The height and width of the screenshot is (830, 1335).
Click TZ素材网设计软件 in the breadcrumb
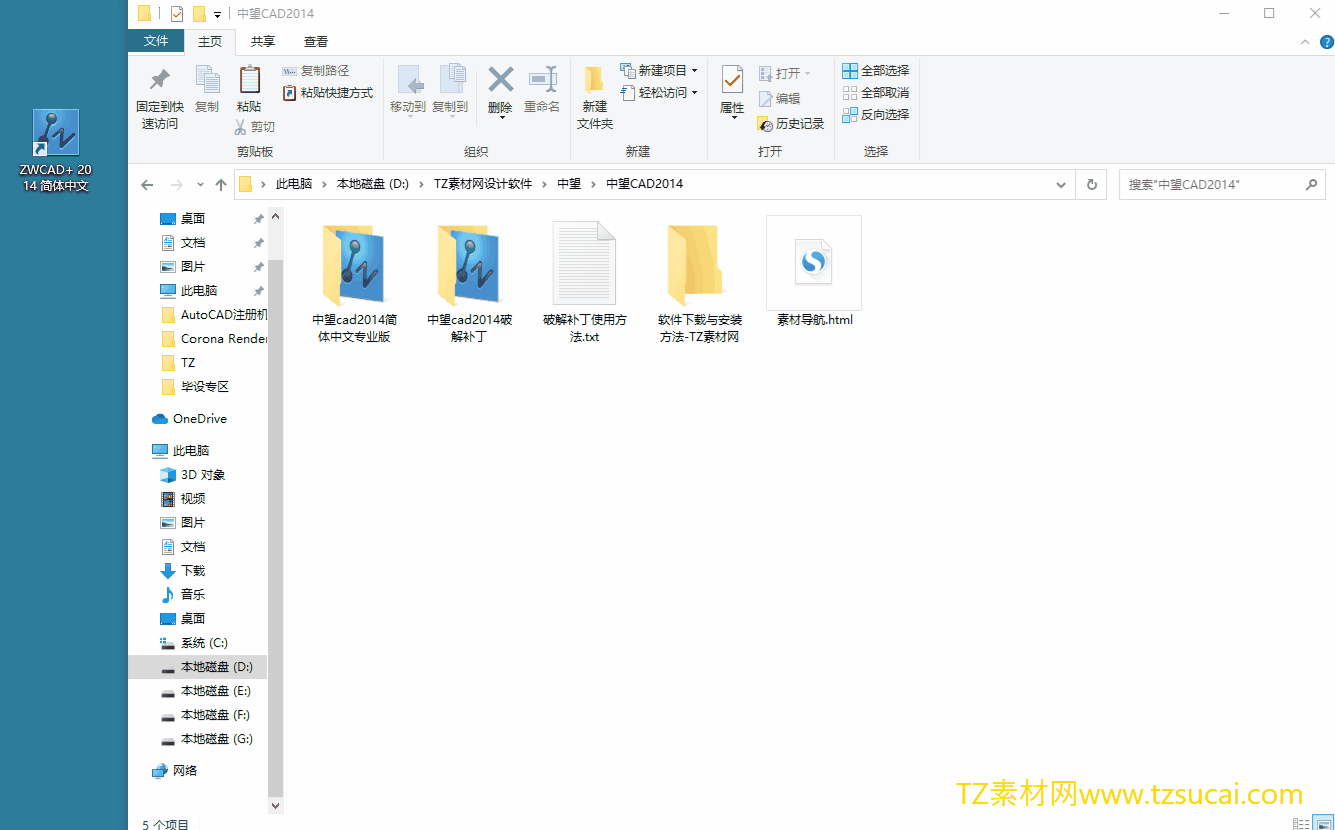pos(483,184)
